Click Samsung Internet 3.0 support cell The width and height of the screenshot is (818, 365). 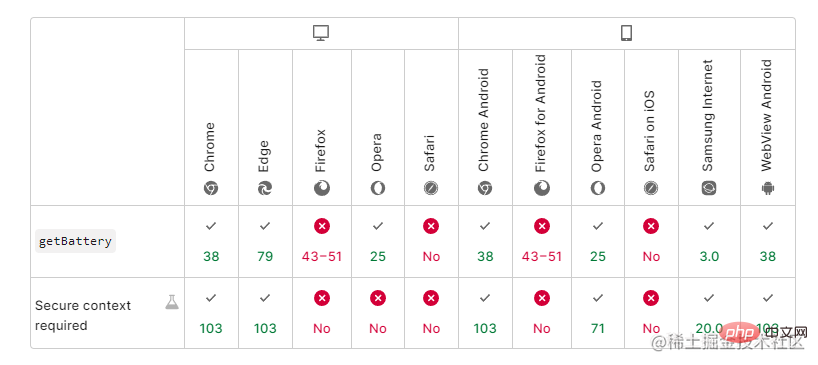[709, 241]
